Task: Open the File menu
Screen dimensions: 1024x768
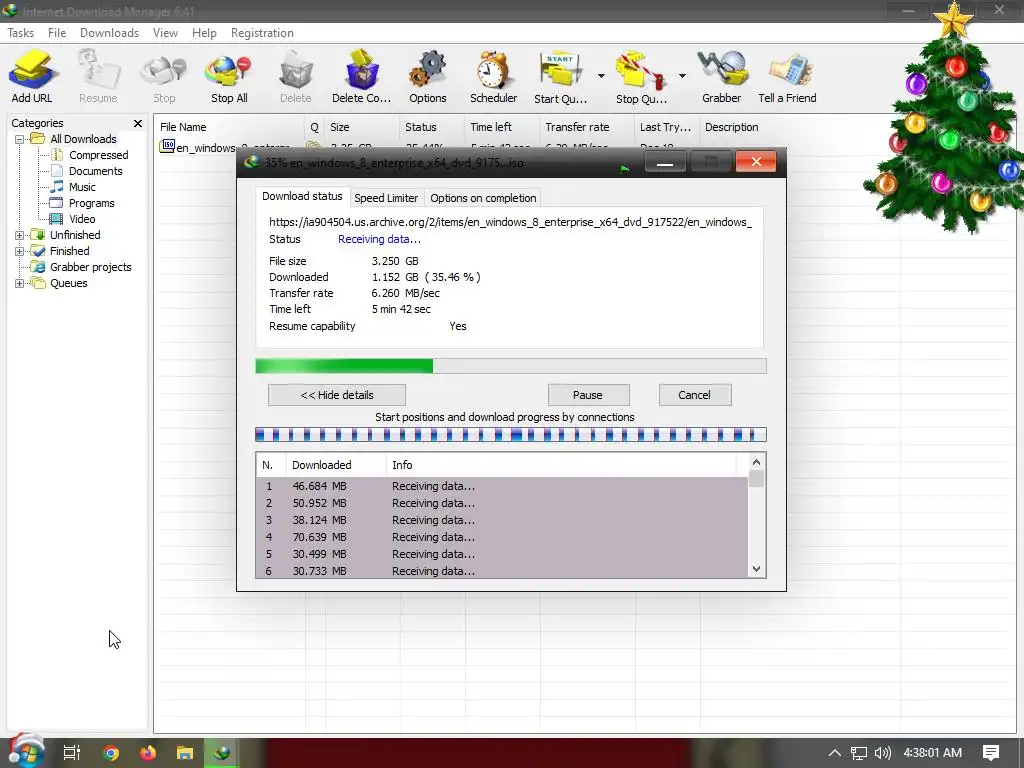Action: pos(57,33)
